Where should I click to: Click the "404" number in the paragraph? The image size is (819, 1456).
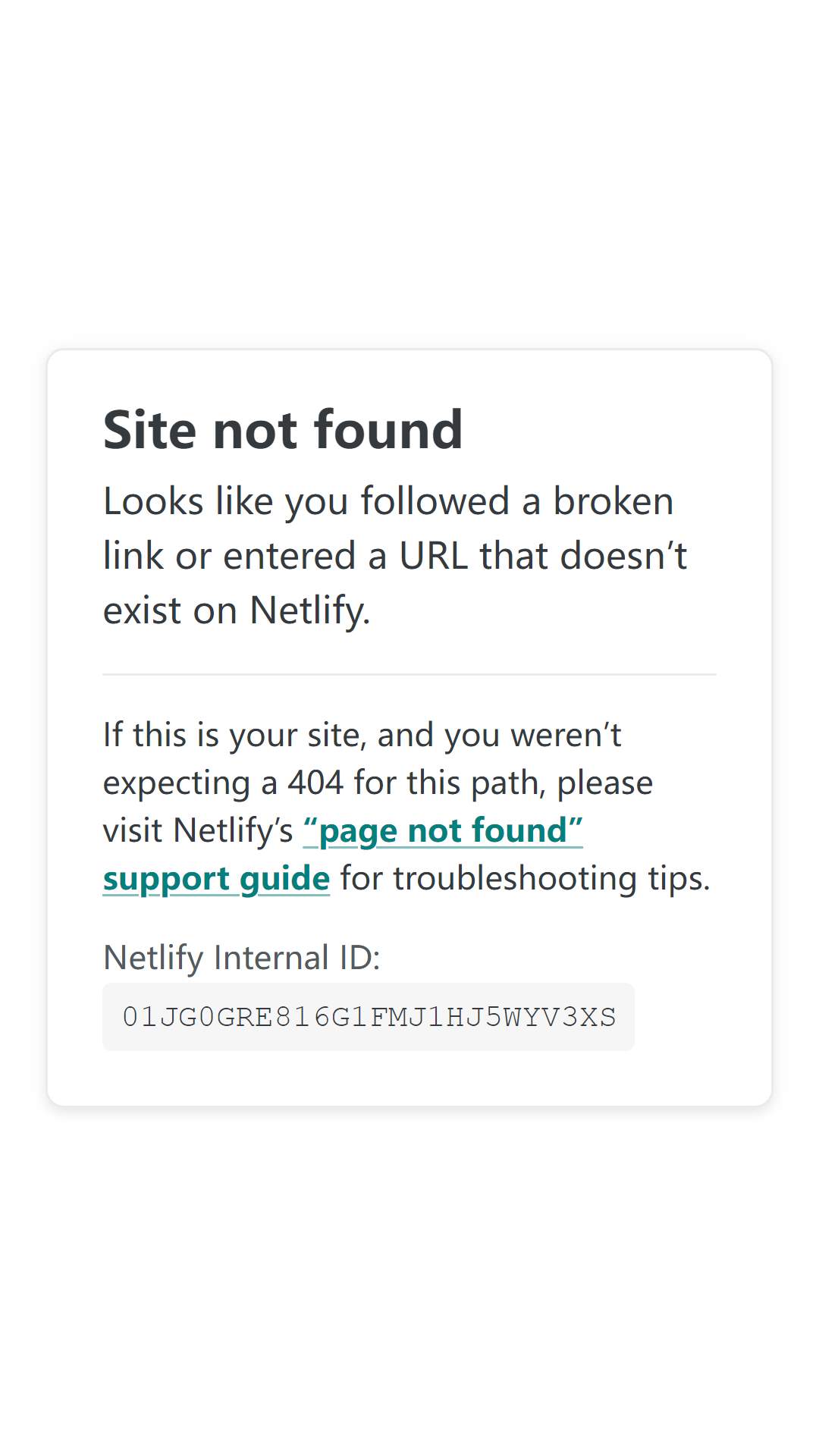coord(315,783)
